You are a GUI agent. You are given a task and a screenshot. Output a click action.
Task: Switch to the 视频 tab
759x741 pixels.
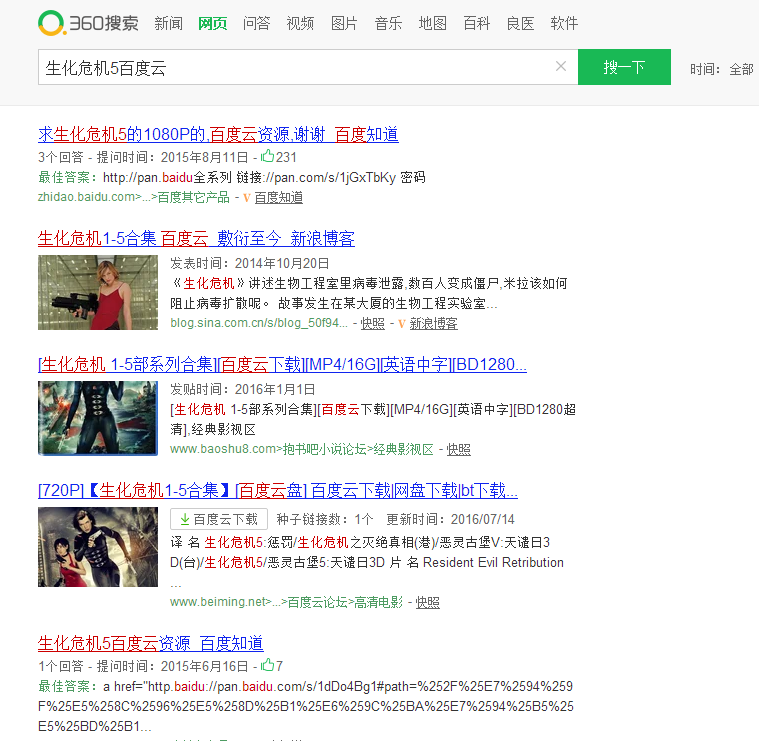[x=300, y=23]
